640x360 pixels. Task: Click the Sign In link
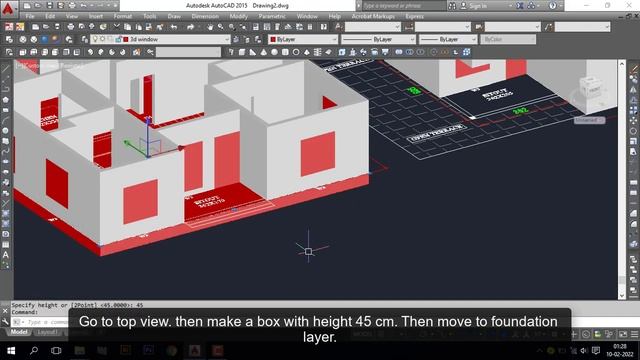(x=478, y=6)
